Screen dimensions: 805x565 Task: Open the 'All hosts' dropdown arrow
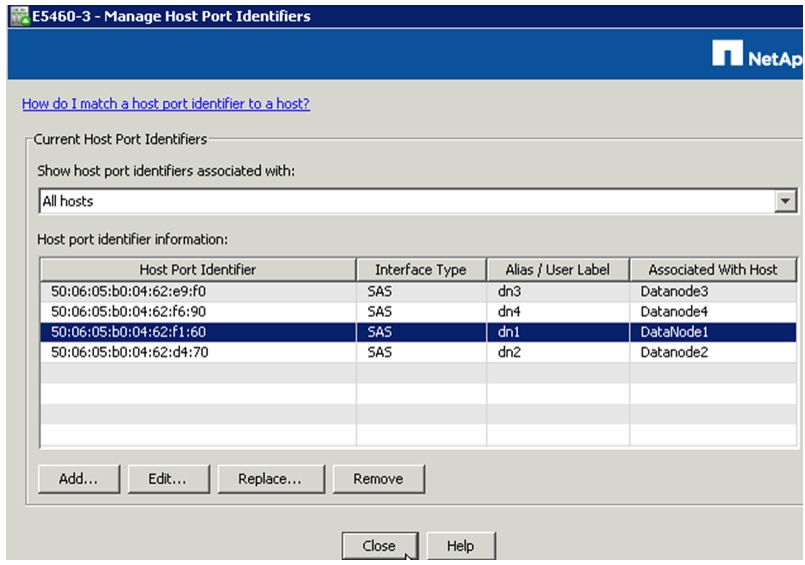[x=785, y=201]
